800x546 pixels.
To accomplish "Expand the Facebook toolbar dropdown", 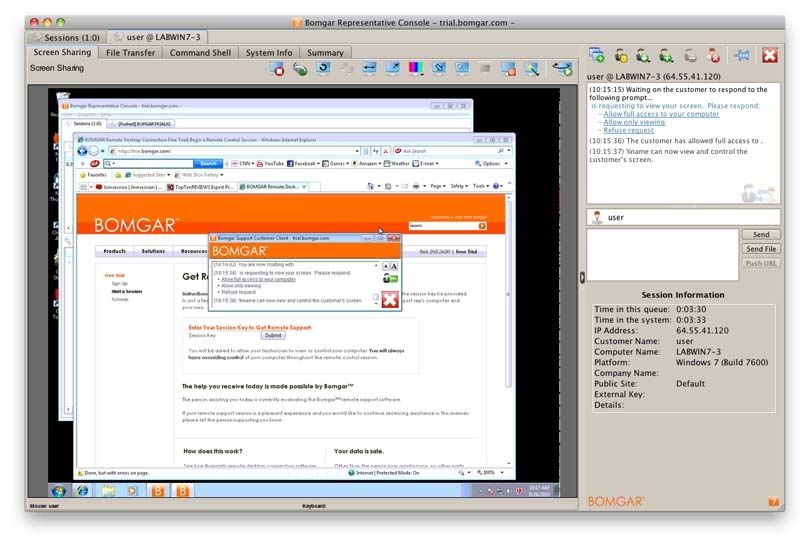I will [x=317, y=164].
